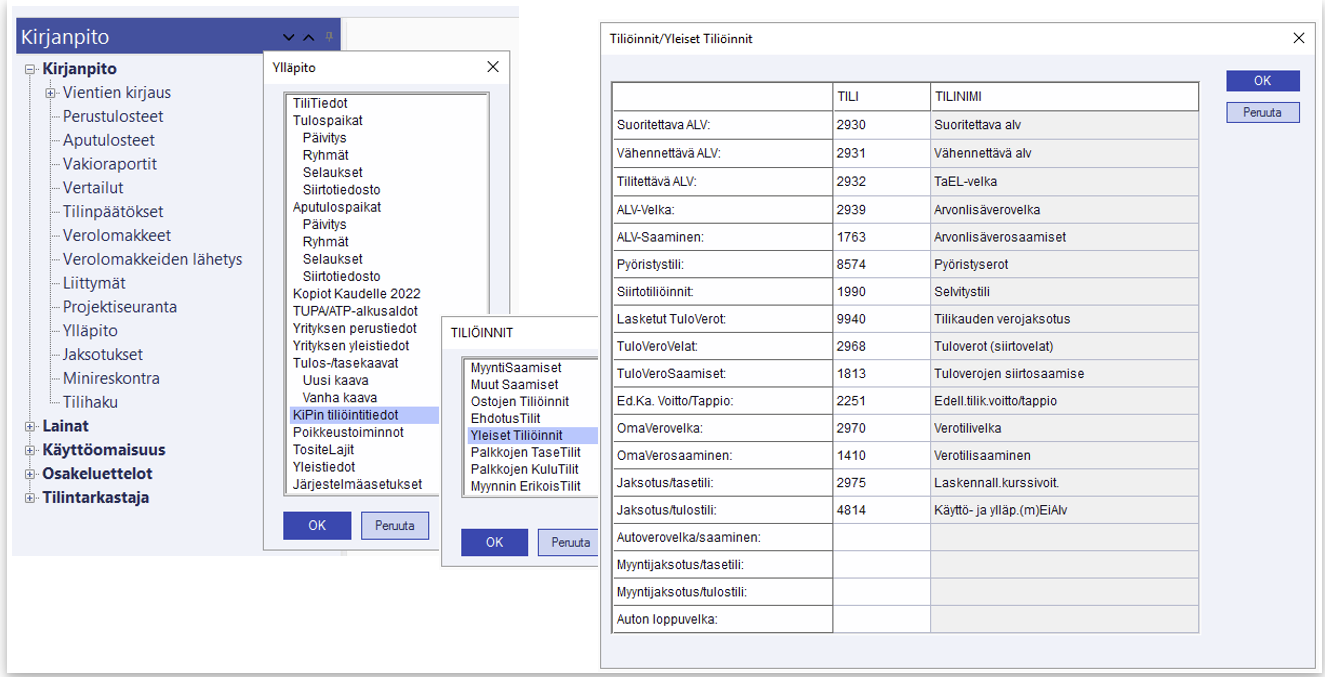The height and width of the screenshot is (677, 1325).
Task: Expand the Vientien kirjaus node
Action: point(50,93)
